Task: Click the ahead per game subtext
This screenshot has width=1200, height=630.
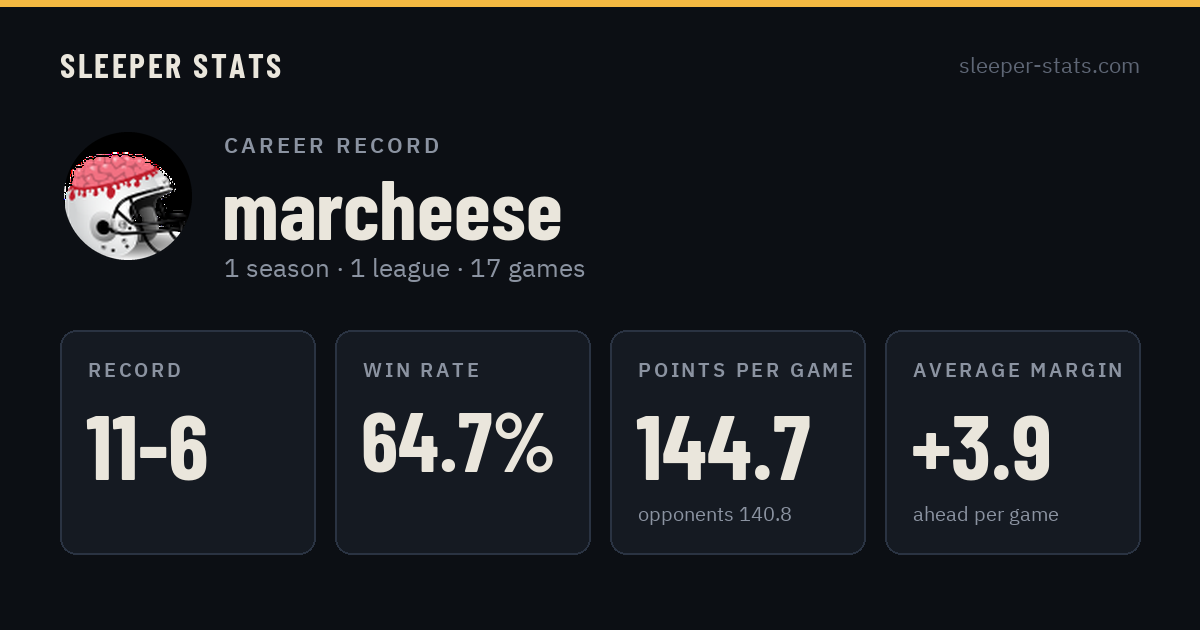Action: tap(986, 516)
